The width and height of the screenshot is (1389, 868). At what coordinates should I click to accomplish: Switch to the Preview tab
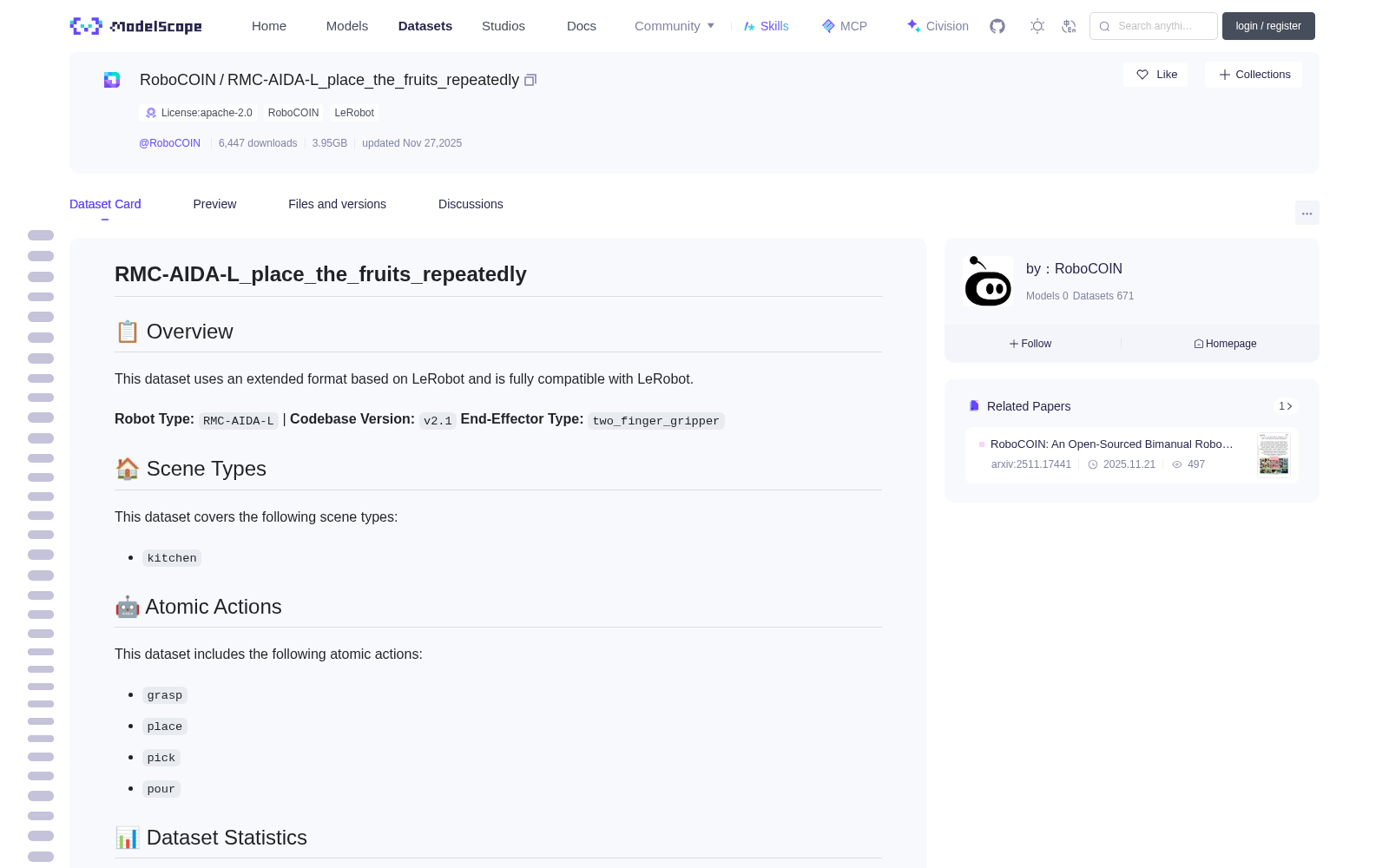click(x=214, y=204)
